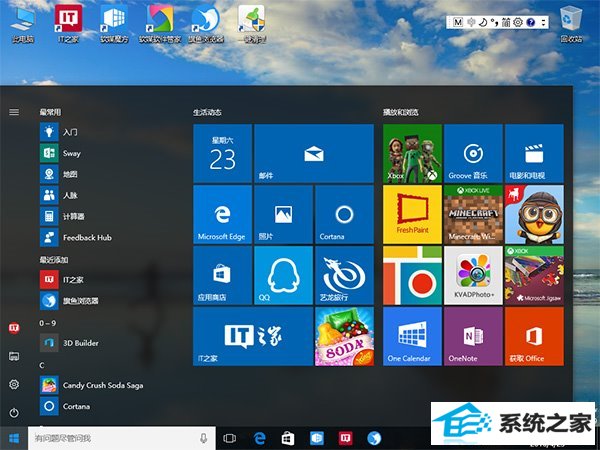
Task: Open the 照片 photos tile
Action: coord(283,214)
